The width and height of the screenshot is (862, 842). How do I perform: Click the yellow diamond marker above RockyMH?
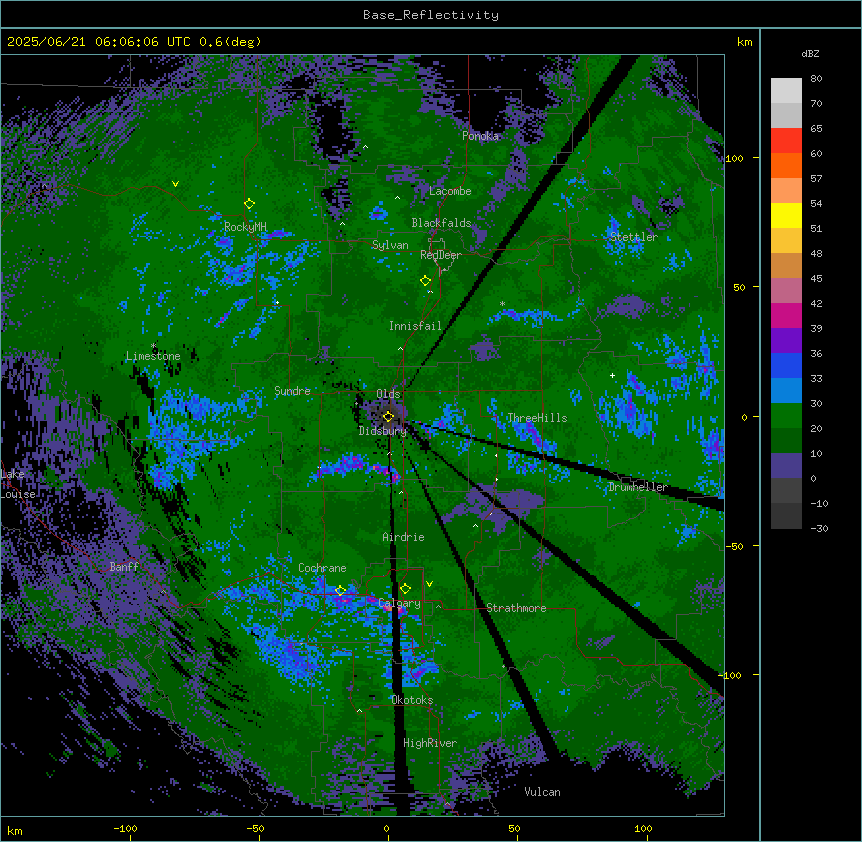[249, 203]
